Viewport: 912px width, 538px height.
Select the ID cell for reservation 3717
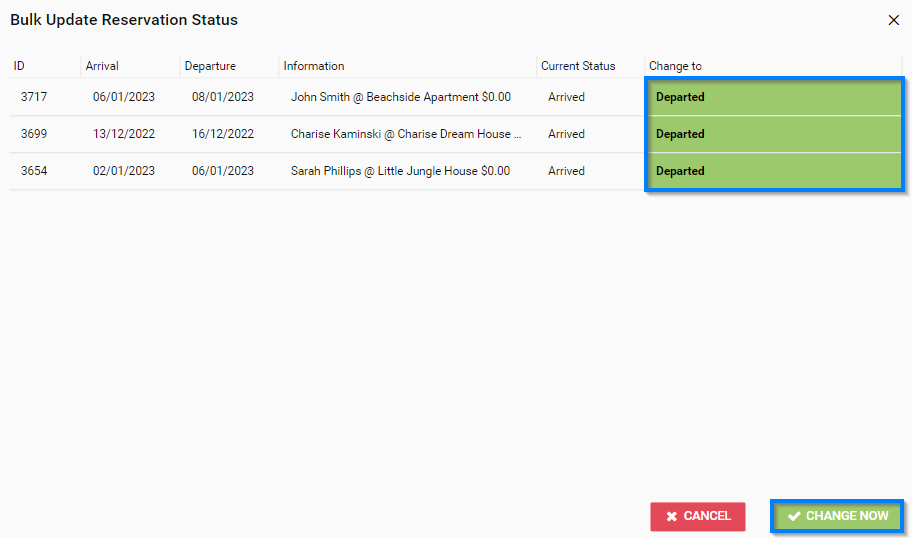[34, 97]
